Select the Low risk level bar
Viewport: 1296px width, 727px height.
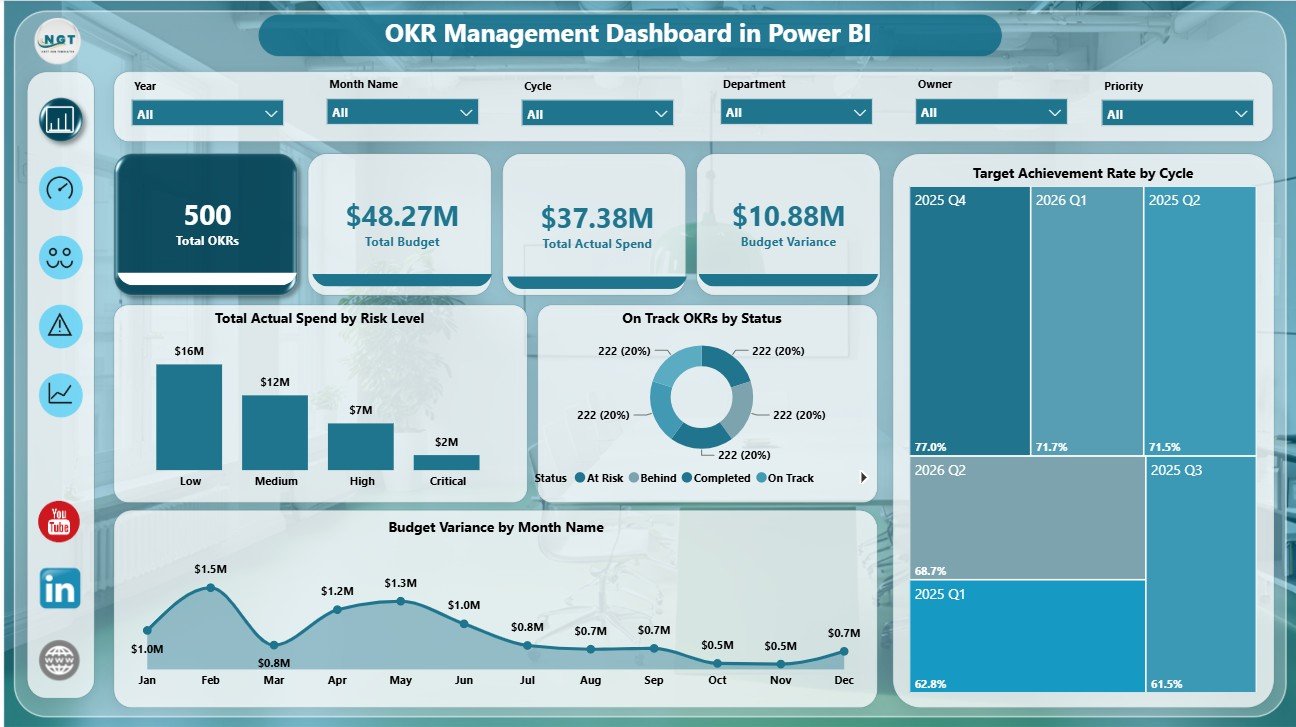click(189, 417)
